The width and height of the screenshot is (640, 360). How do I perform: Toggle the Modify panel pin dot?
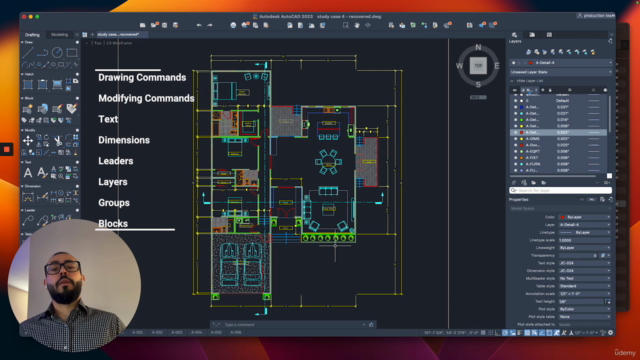point(77,130)
